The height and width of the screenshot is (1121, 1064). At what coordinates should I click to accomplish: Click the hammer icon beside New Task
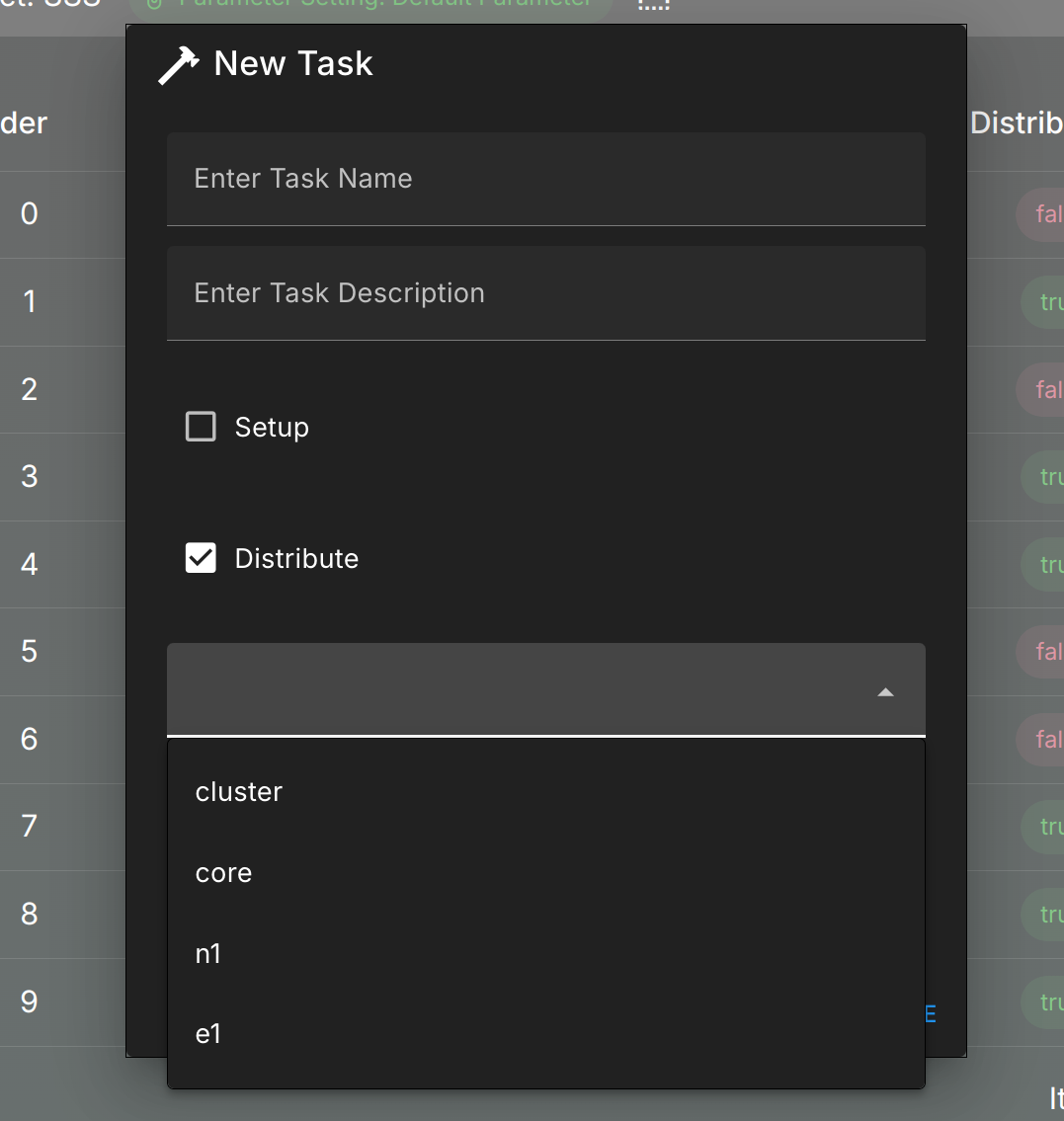[x=178, y=65]
